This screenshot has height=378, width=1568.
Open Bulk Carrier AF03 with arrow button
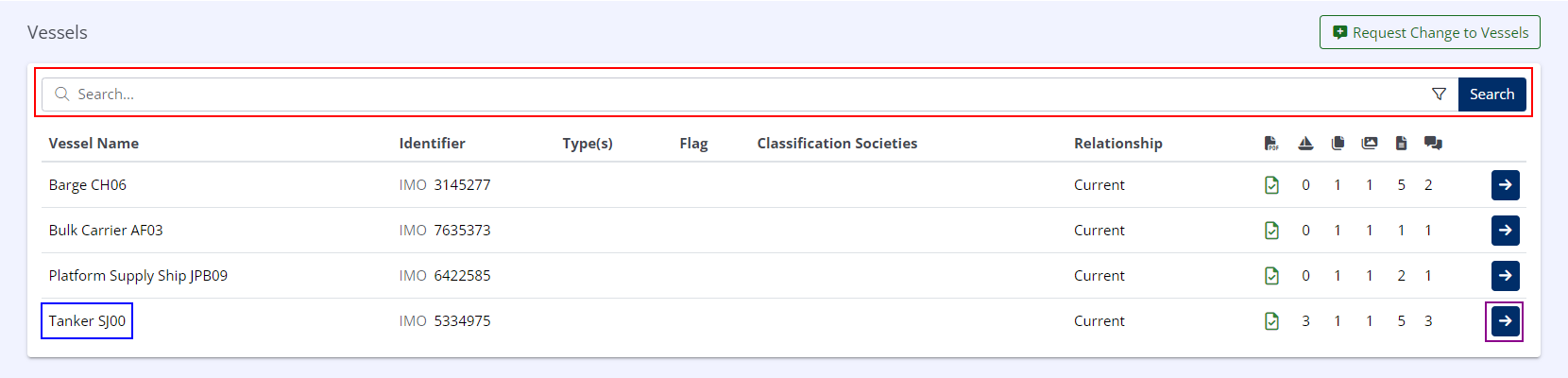1505,231
